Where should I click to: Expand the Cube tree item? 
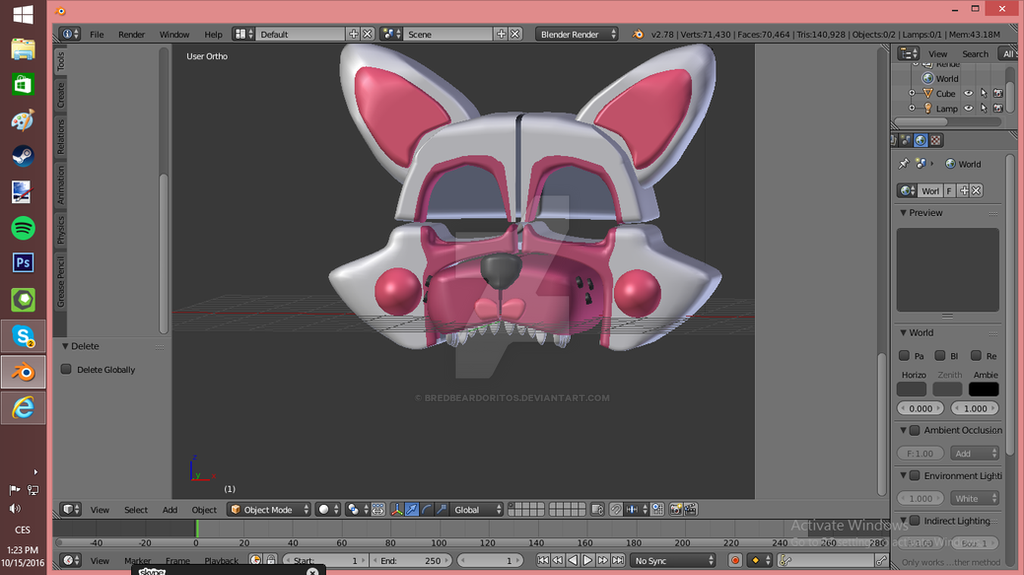(x=912, y=93)
